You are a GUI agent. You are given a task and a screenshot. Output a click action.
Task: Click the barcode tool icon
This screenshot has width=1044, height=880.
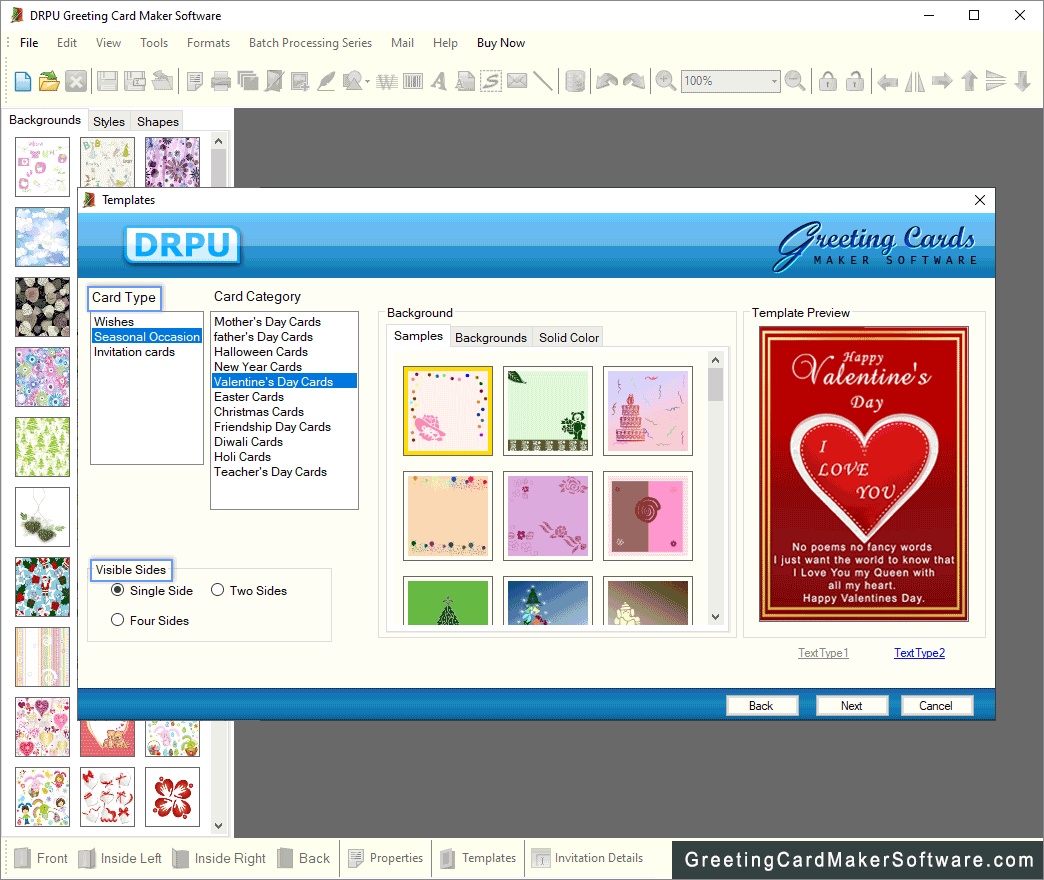point(412,82)
